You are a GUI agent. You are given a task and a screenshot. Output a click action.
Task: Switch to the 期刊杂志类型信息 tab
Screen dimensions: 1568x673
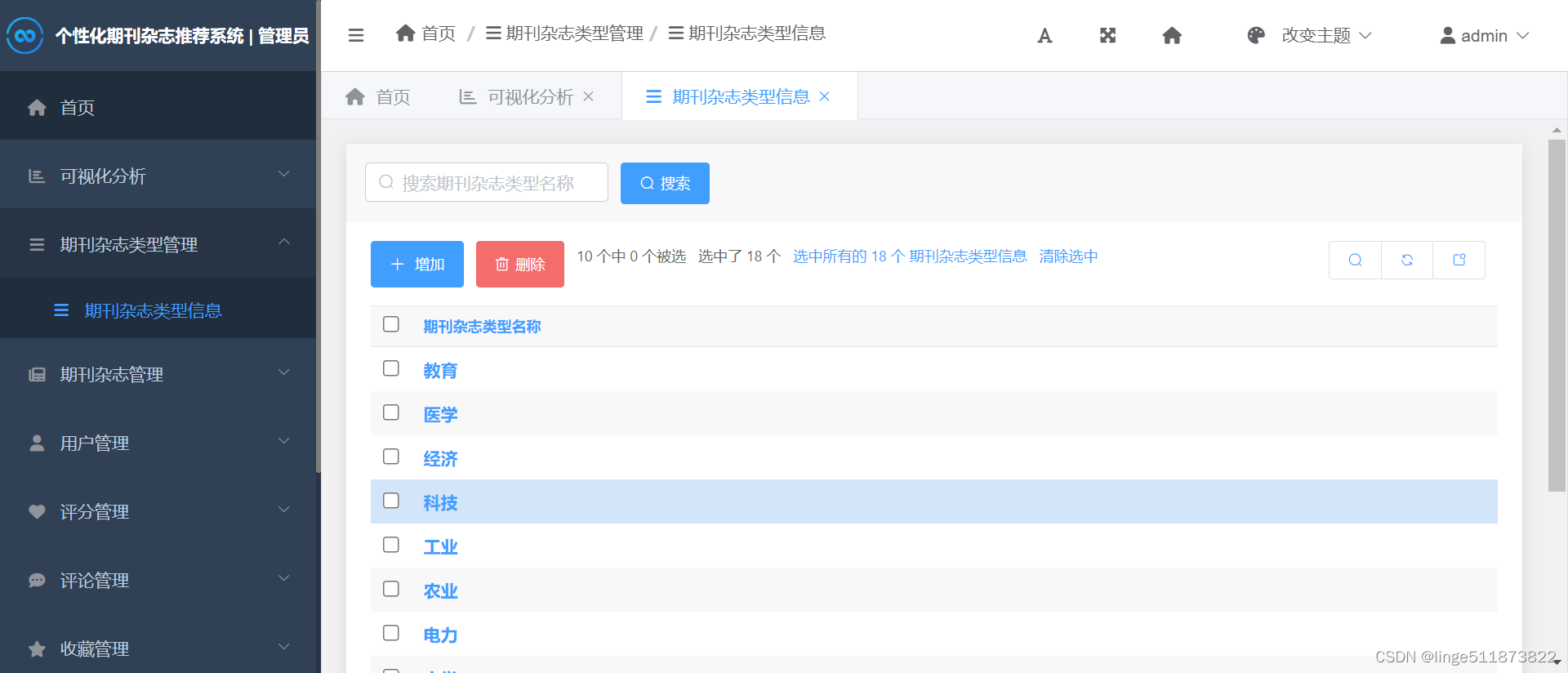[x=739, y=96]
